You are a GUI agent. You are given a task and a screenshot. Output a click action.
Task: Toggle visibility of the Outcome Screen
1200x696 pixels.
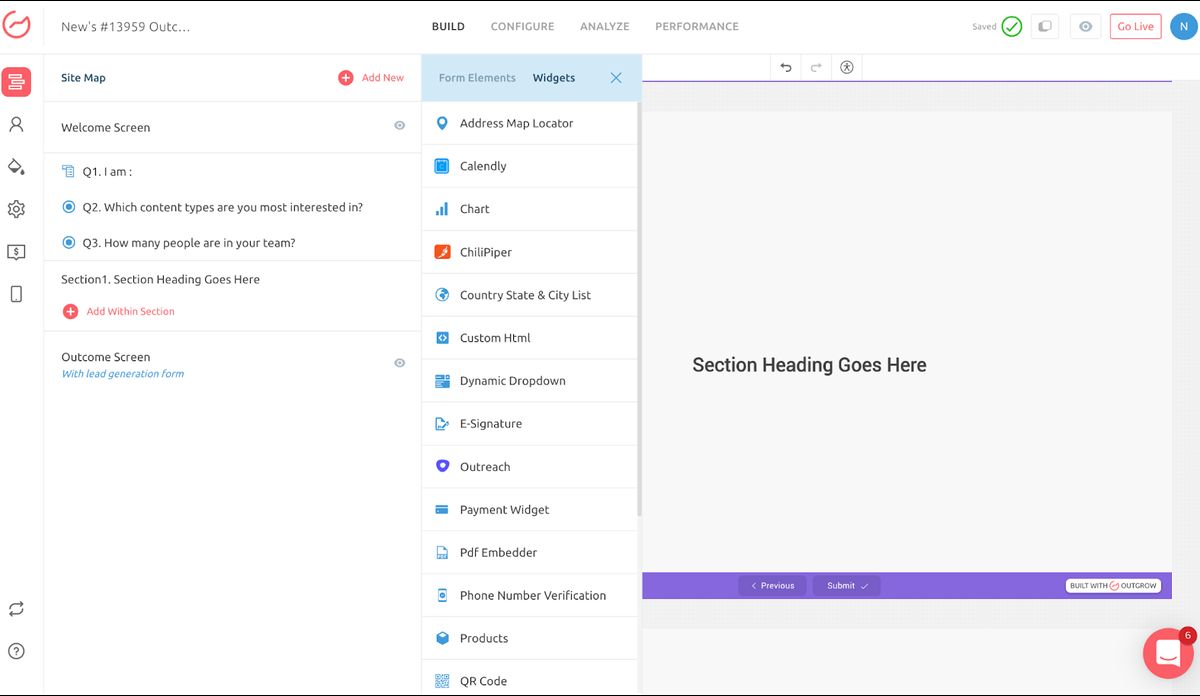400,363
